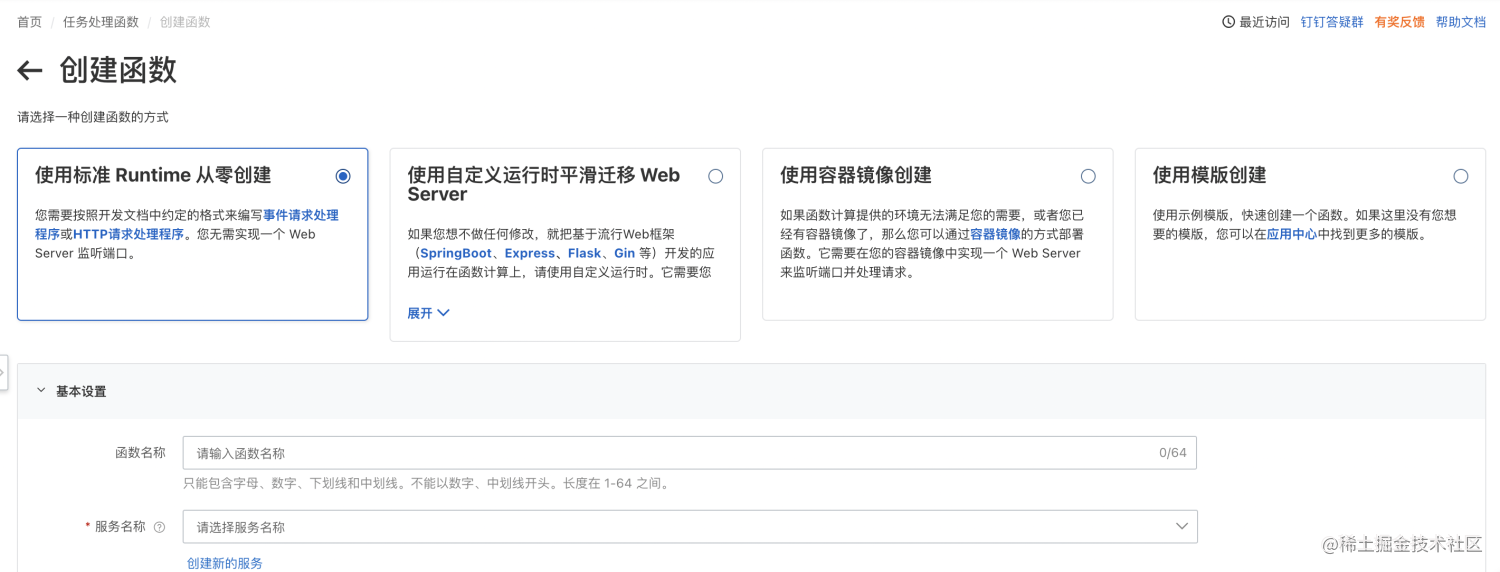The height and width of the screenshot is (572, 1500).
Task: Click the clock icon beside 最近访问
Action: coord(1228,22)
